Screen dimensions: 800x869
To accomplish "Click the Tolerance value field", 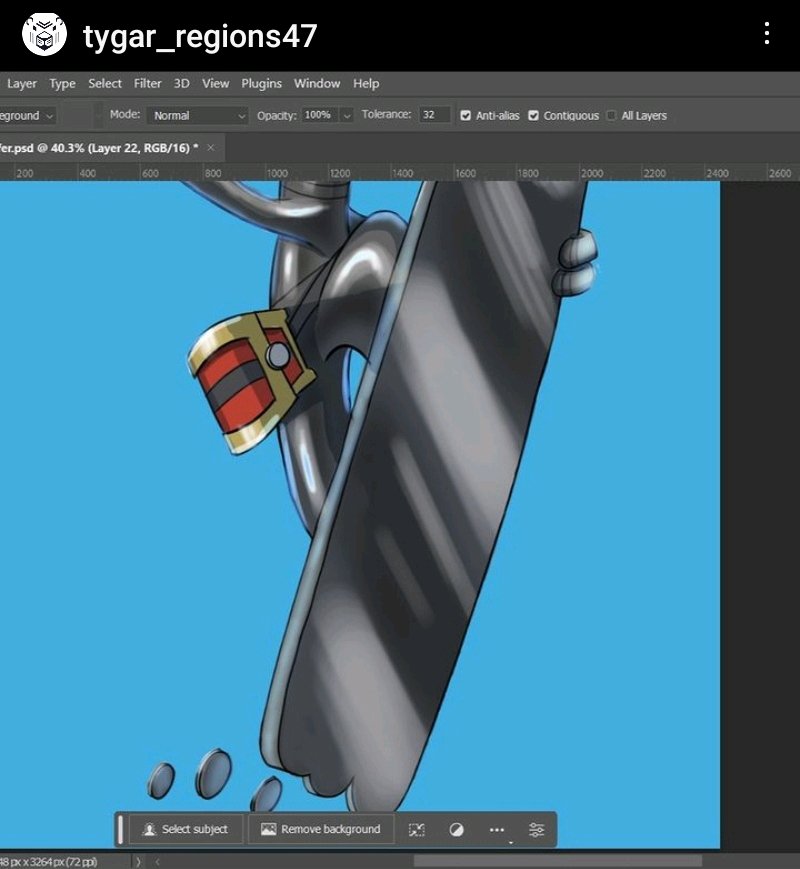I will tap(434, 115).
